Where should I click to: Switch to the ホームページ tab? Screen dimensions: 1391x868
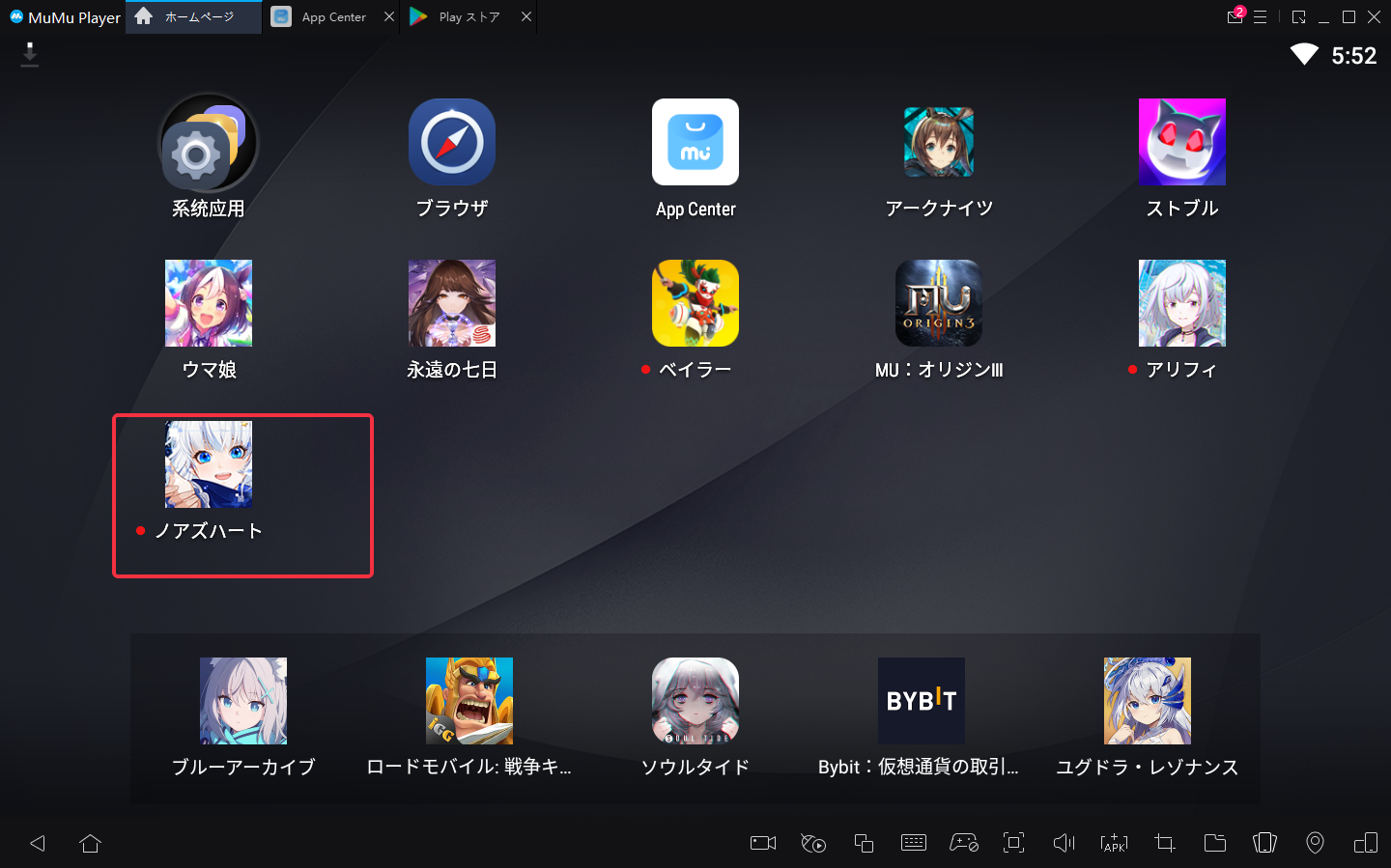pos(193,17)
